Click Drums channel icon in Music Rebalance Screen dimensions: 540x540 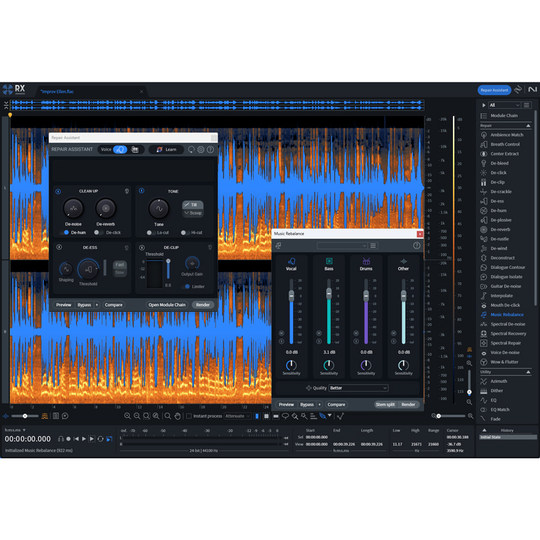pos(366,261)
